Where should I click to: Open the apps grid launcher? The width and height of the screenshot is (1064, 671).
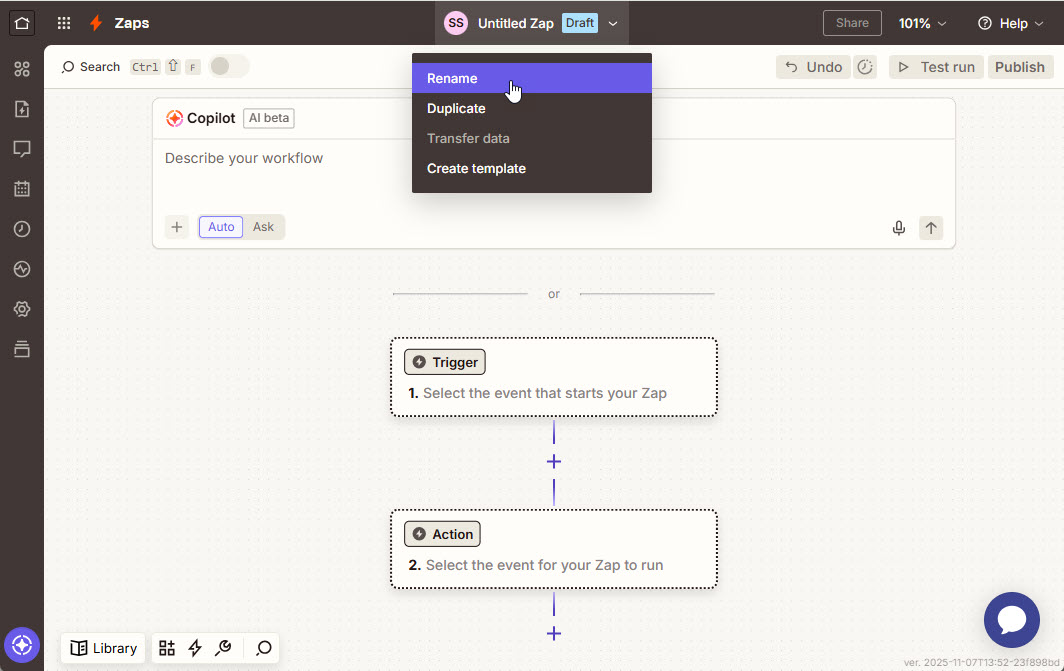tap(64, 23)
